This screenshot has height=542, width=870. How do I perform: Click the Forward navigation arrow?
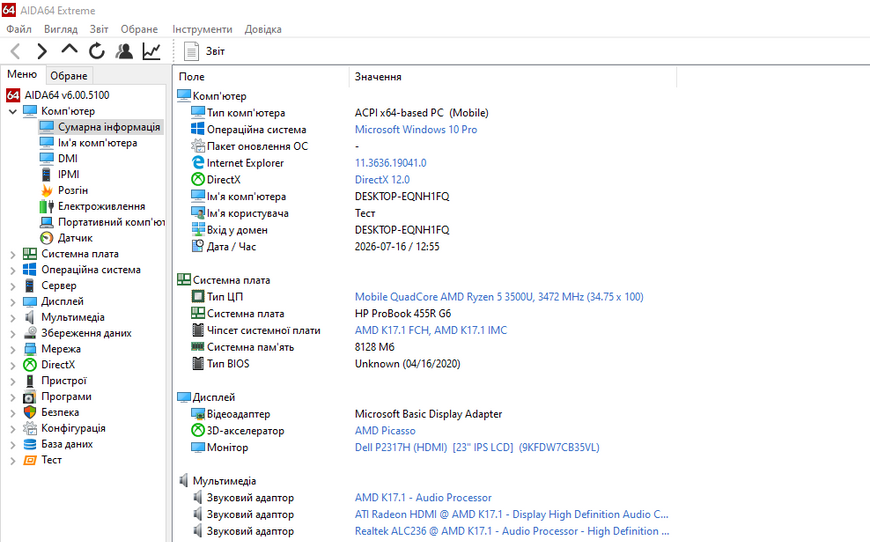coord(42,51)
